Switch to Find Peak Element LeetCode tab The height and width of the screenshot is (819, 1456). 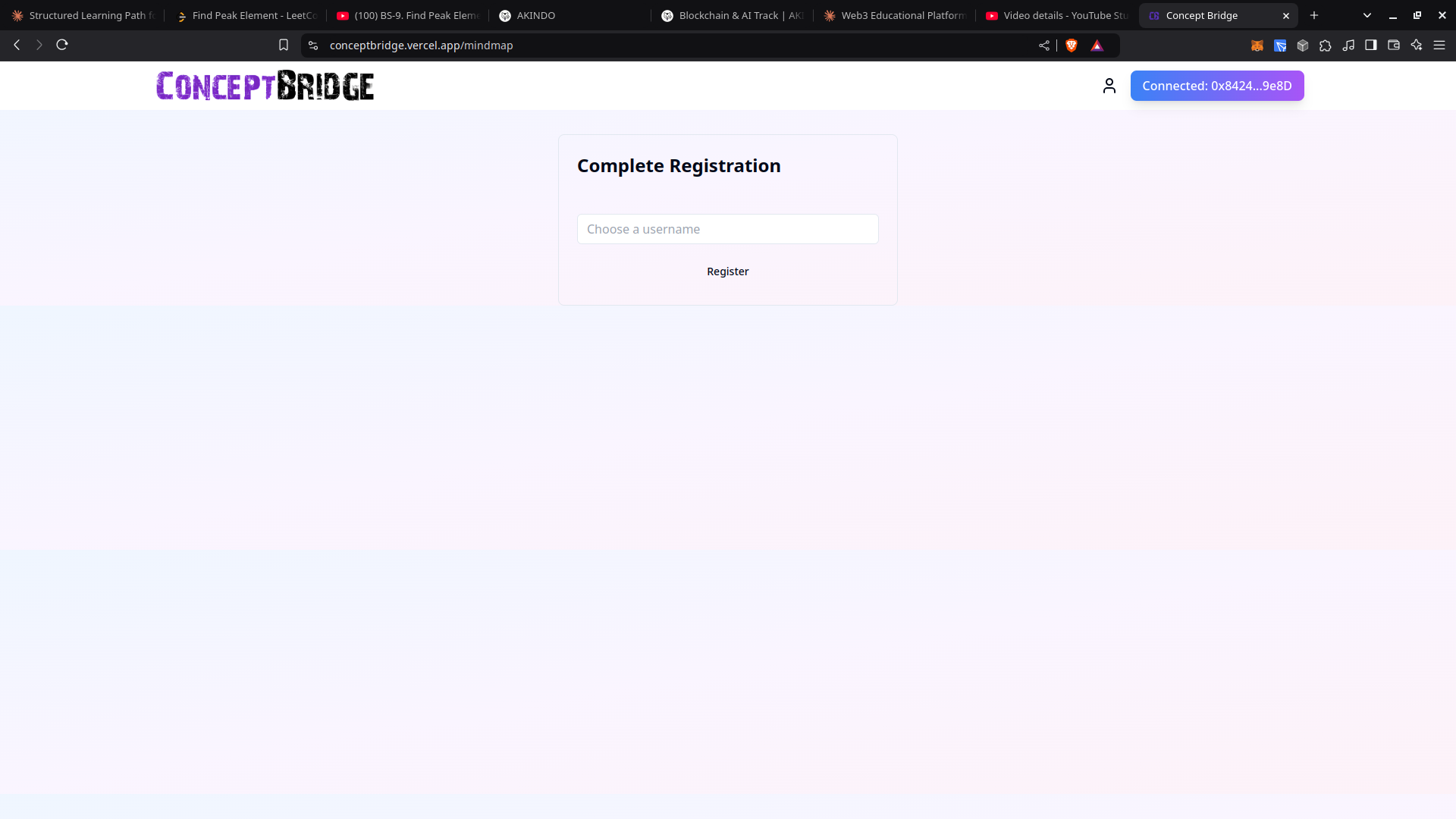tap(246, 15)
